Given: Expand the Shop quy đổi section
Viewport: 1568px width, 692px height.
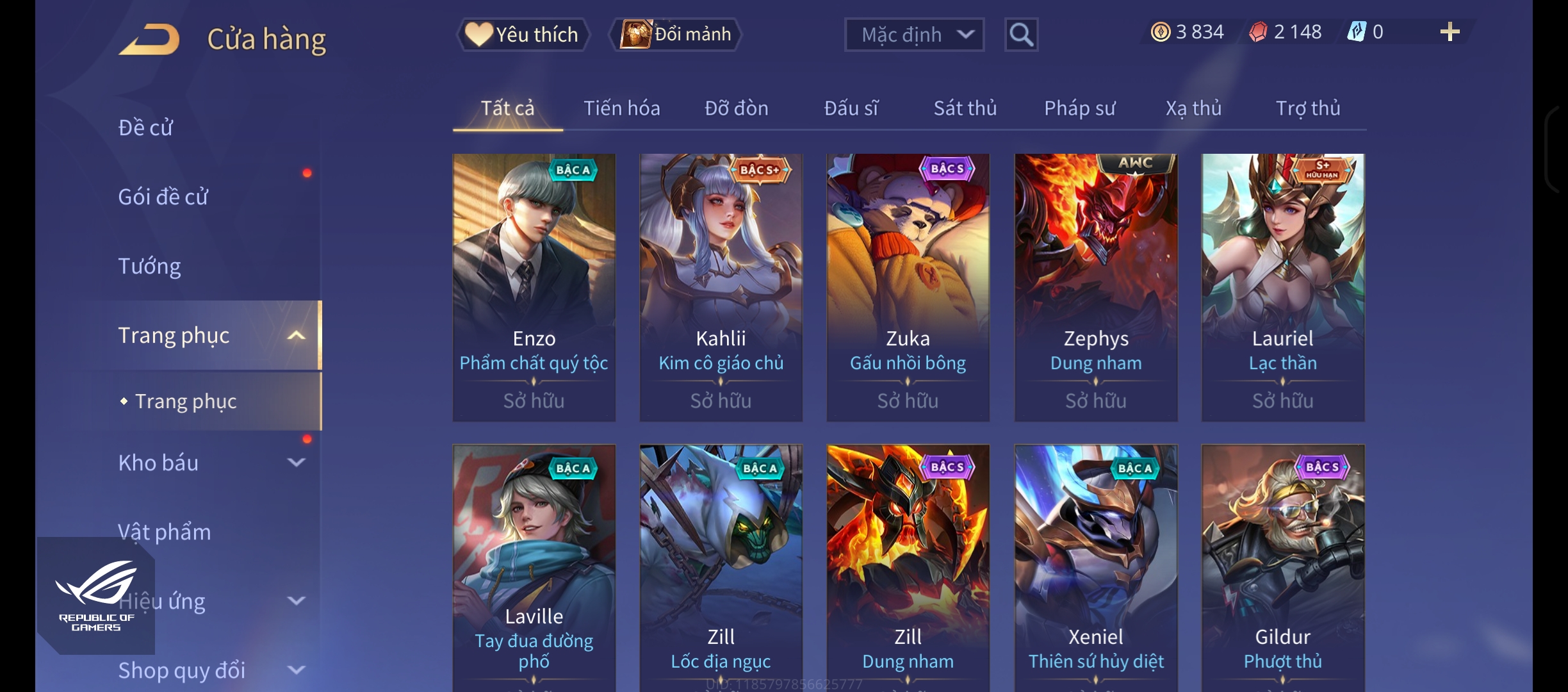Looking at the screenshot, I should pos(297,670).
